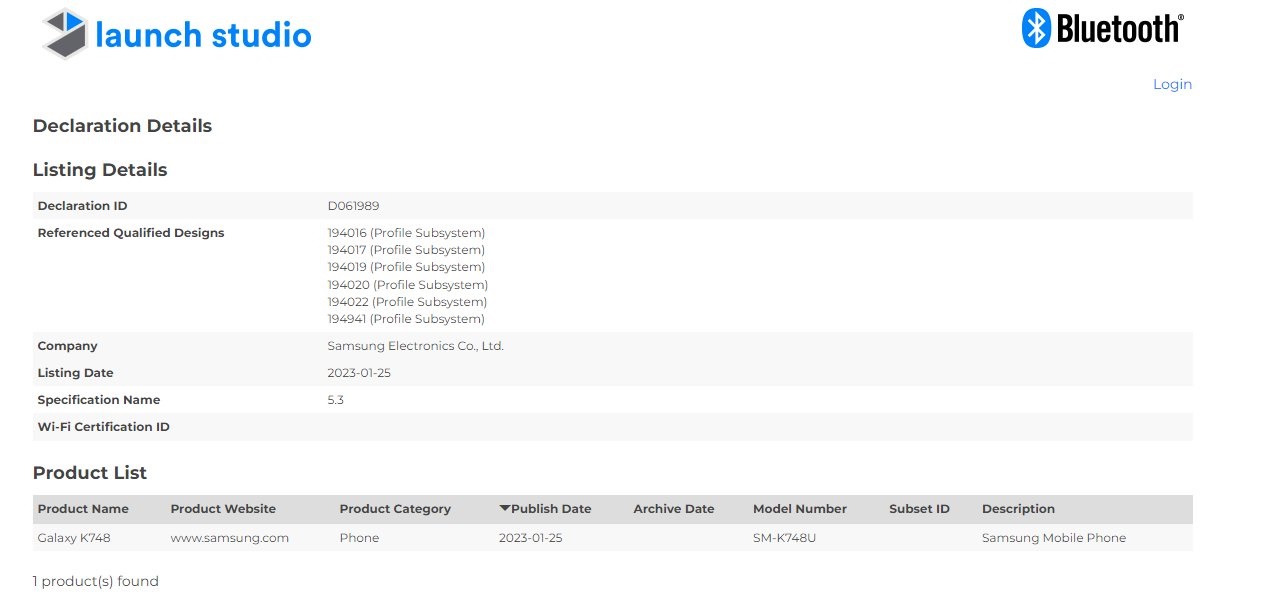Click the Bluetooth logo icon

(x=1035, y=28)
